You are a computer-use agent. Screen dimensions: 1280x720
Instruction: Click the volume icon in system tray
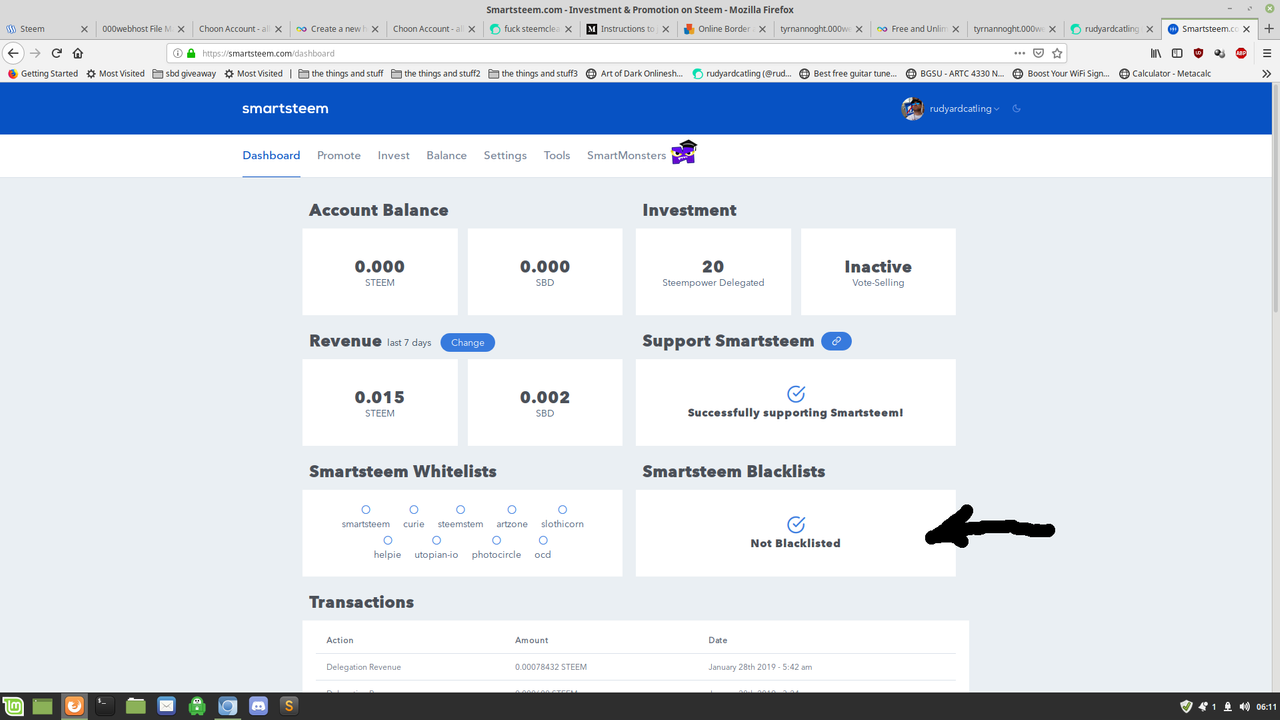coord(1244,707)
